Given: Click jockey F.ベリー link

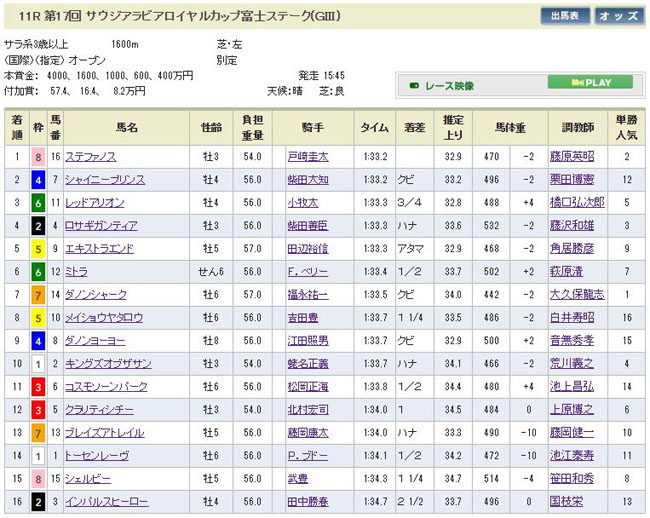Looking at the screenshot, I should tap(307, 272).
